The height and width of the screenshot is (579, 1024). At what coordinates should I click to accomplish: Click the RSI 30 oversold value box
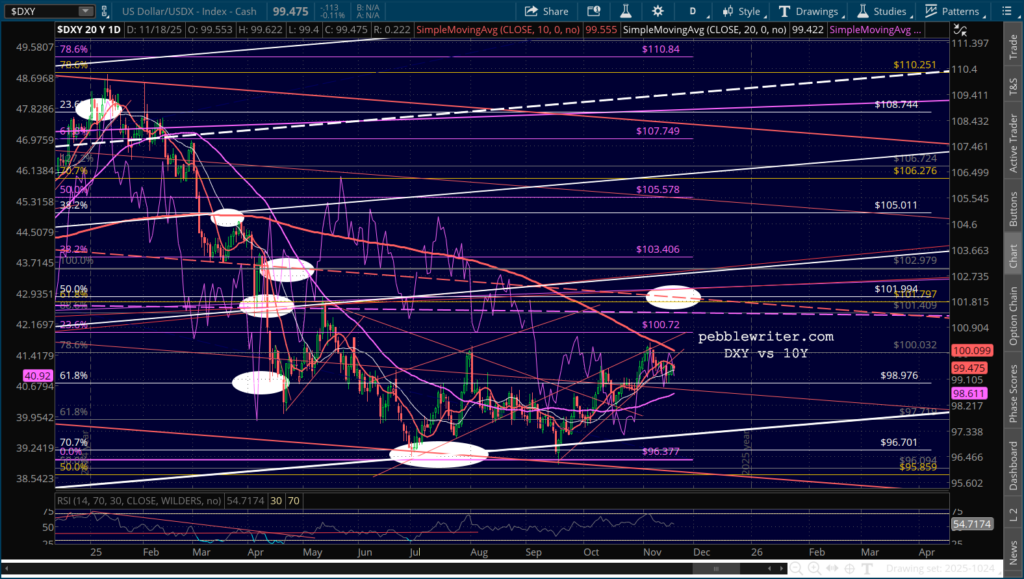click(x=276, y=501)
